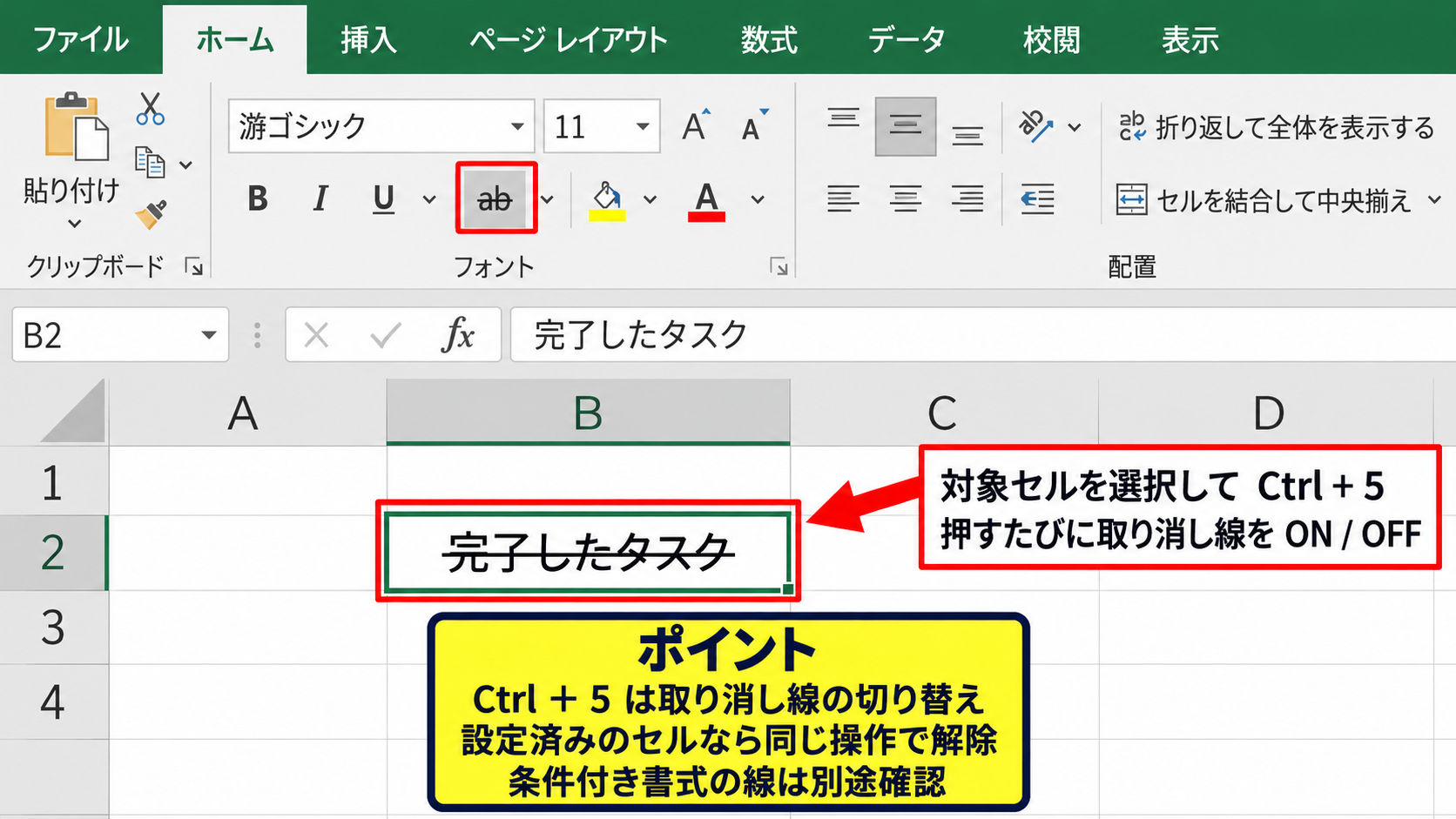Click the formula bar cancel X
Viewport: 1456px width, 819px height.
pos(316,334)
